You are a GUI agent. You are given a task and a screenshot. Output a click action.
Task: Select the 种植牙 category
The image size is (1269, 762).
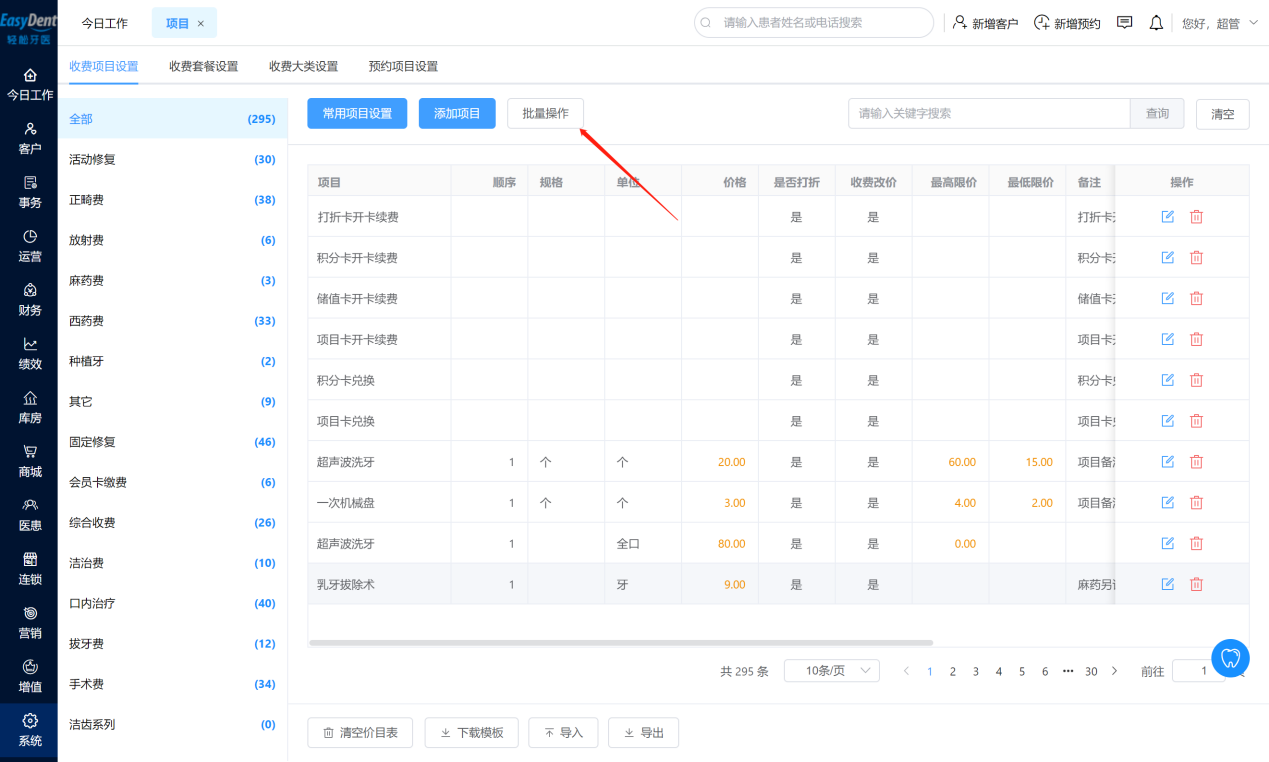click(x=172, y=361)
